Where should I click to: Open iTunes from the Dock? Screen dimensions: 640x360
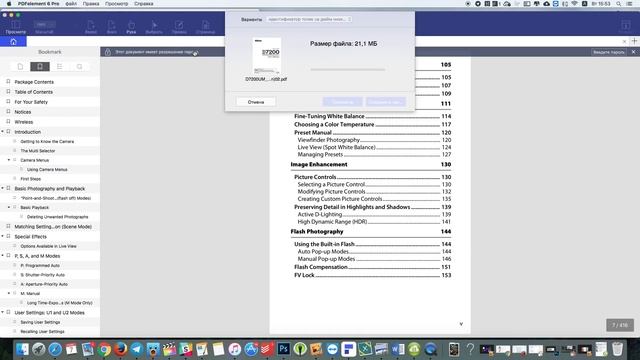coord(235,349)
